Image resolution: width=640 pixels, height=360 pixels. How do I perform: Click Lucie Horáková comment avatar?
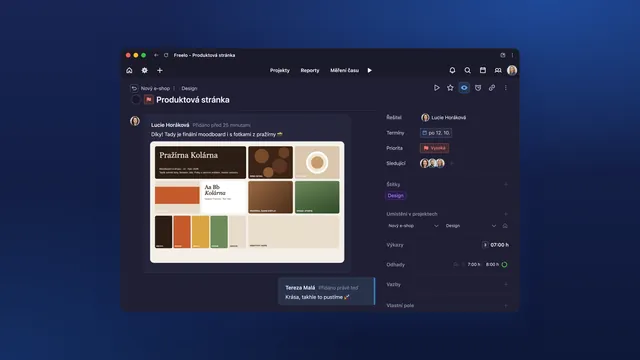tap(135, 121)
